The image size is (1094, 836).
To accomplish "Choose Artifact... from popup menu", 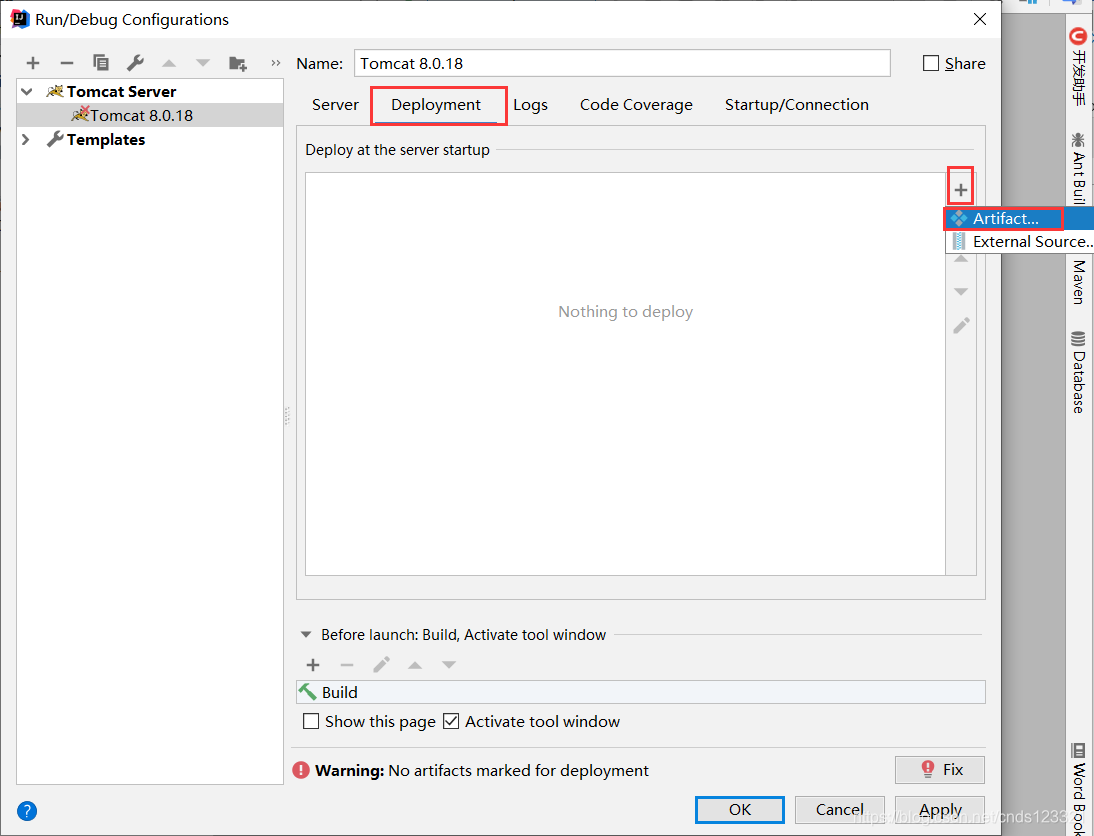I will tap(1019, 218).
